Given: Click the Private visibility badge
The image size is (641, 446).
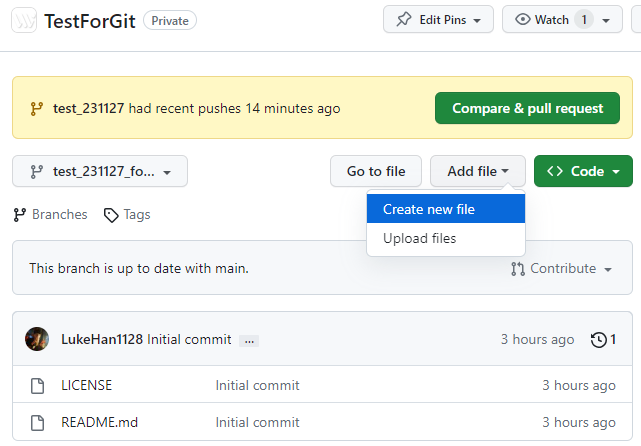Looking at the screenshot, I should [170, 20].
